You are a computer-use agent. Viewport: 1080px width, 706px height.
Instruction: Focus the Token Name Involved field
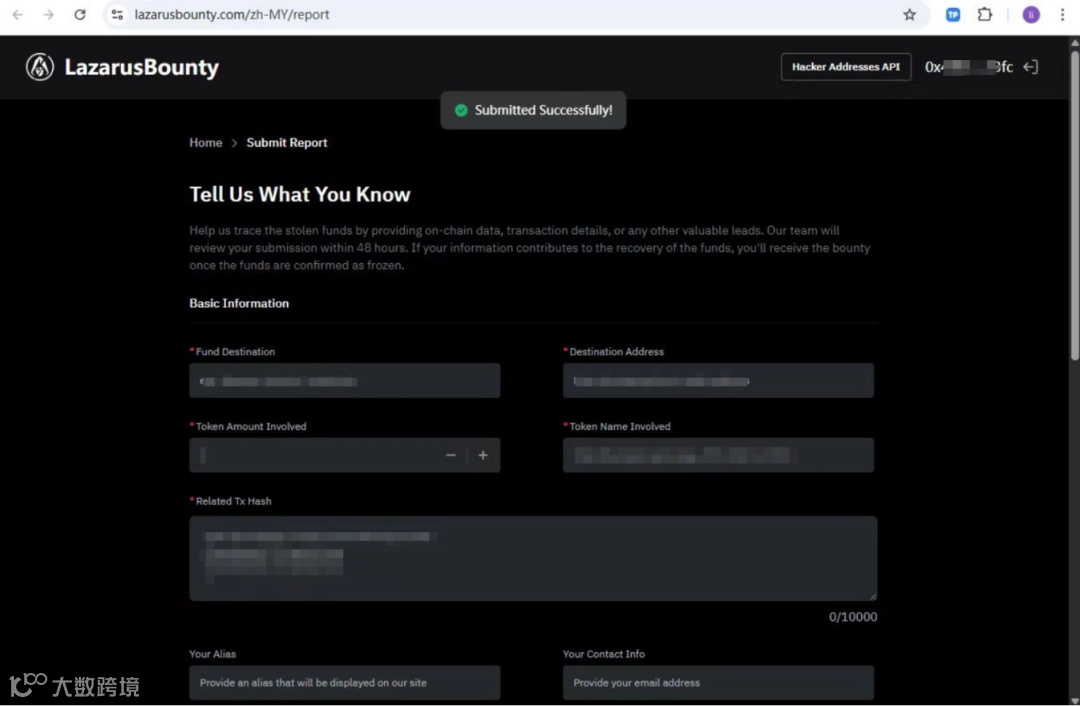(718, 455)
